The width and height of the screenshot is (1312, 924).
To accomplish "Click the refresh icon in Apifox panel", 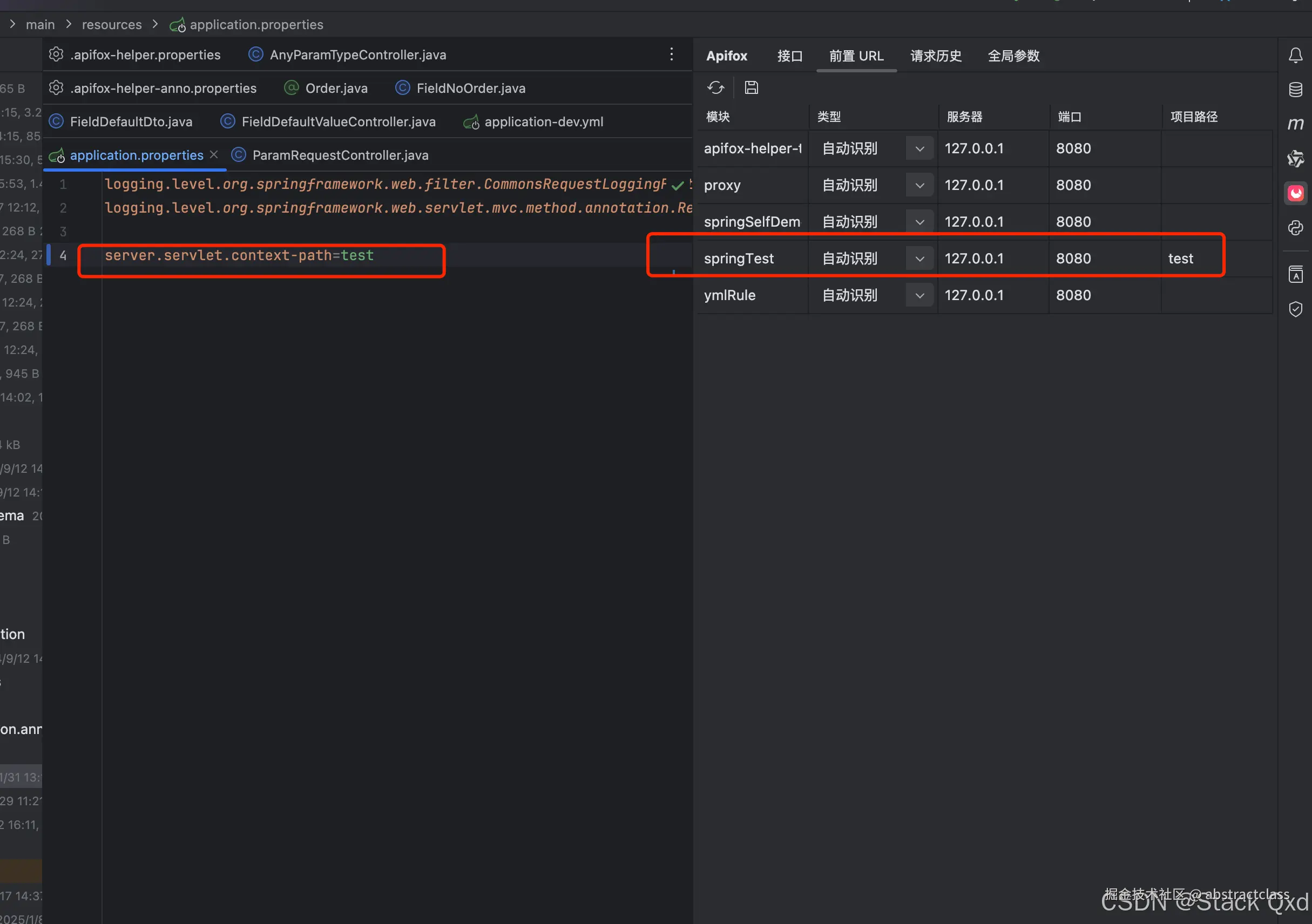I will pos(715,87).
